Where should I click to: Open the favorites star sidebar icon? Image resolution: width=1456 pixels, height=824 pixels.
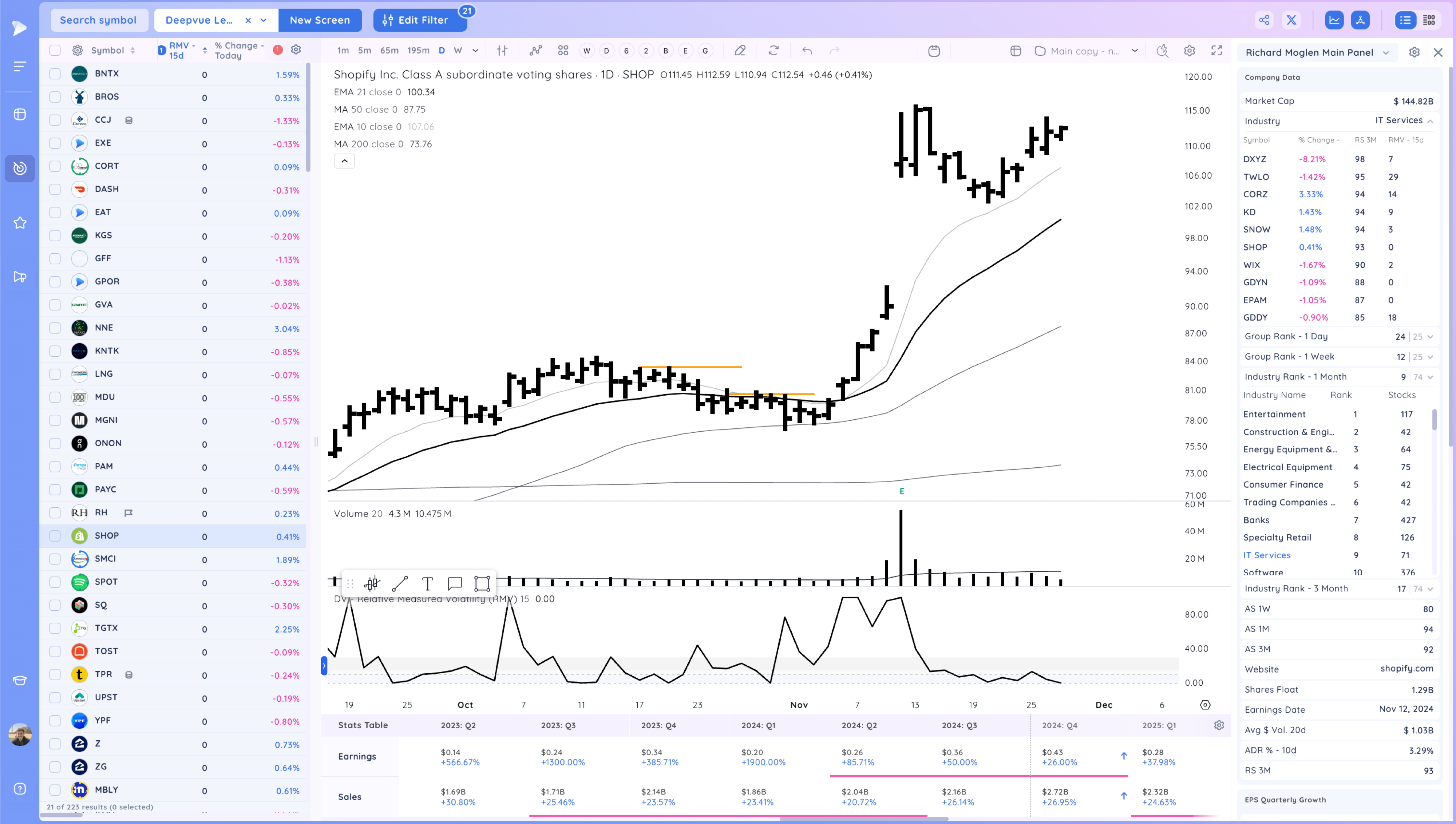(x=20, y=223)
